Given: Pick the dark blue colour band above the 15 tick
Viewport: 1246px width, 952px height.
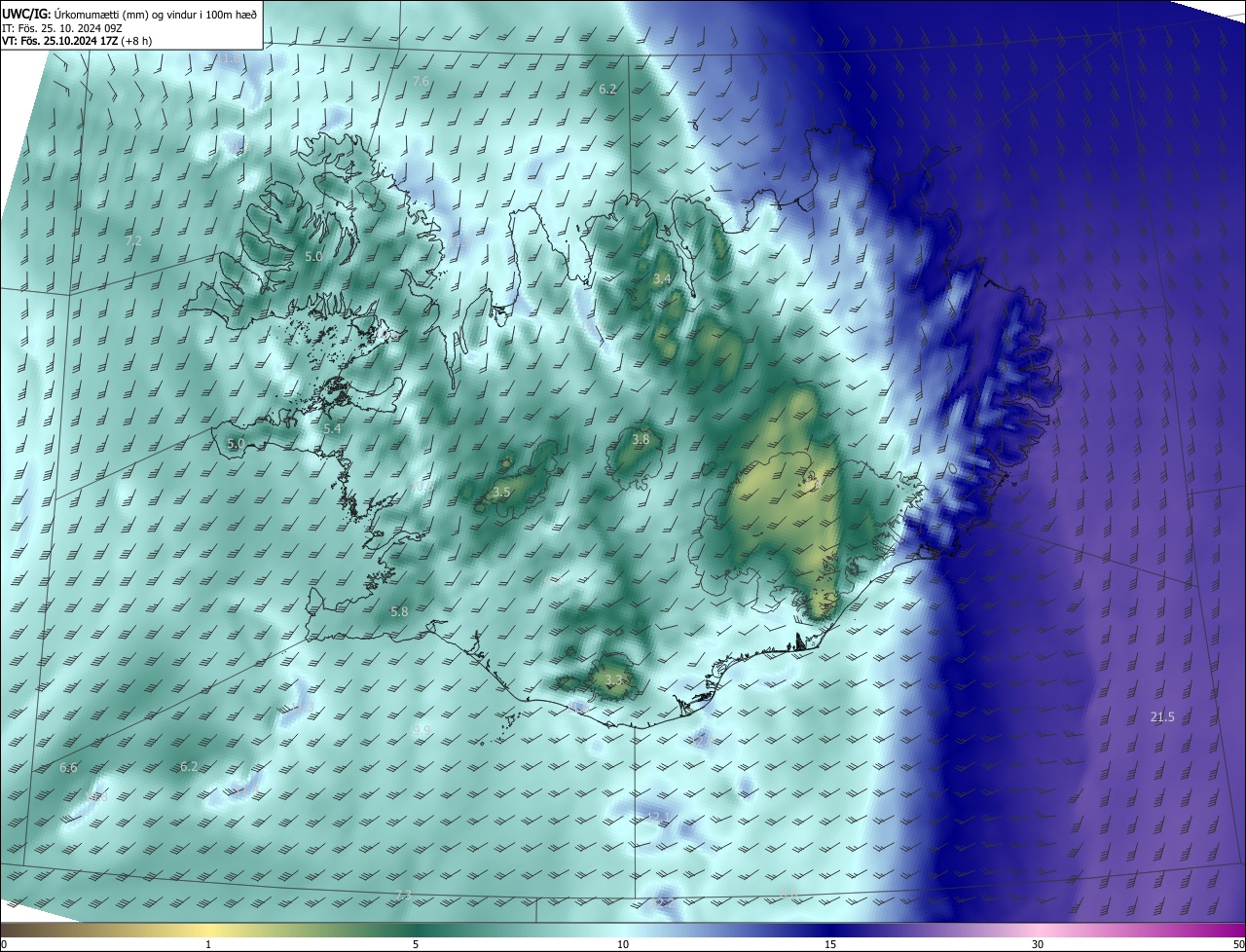Looking at the screenshot, I should pyautogui.click(x=830, y=930).
